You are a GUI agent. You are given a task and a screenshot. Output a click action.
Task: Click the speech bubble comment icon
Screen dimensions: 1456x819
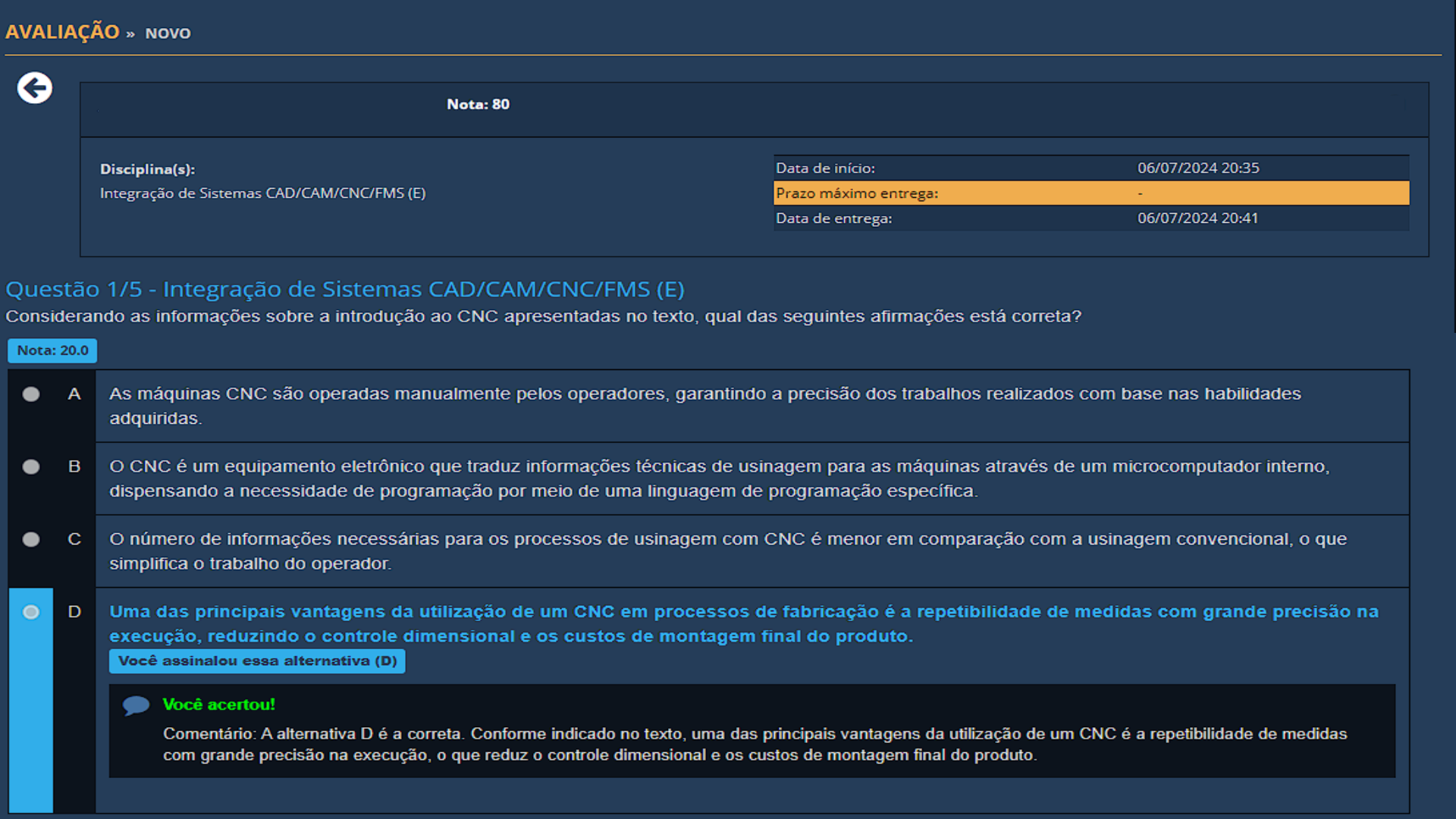point(136,705)
